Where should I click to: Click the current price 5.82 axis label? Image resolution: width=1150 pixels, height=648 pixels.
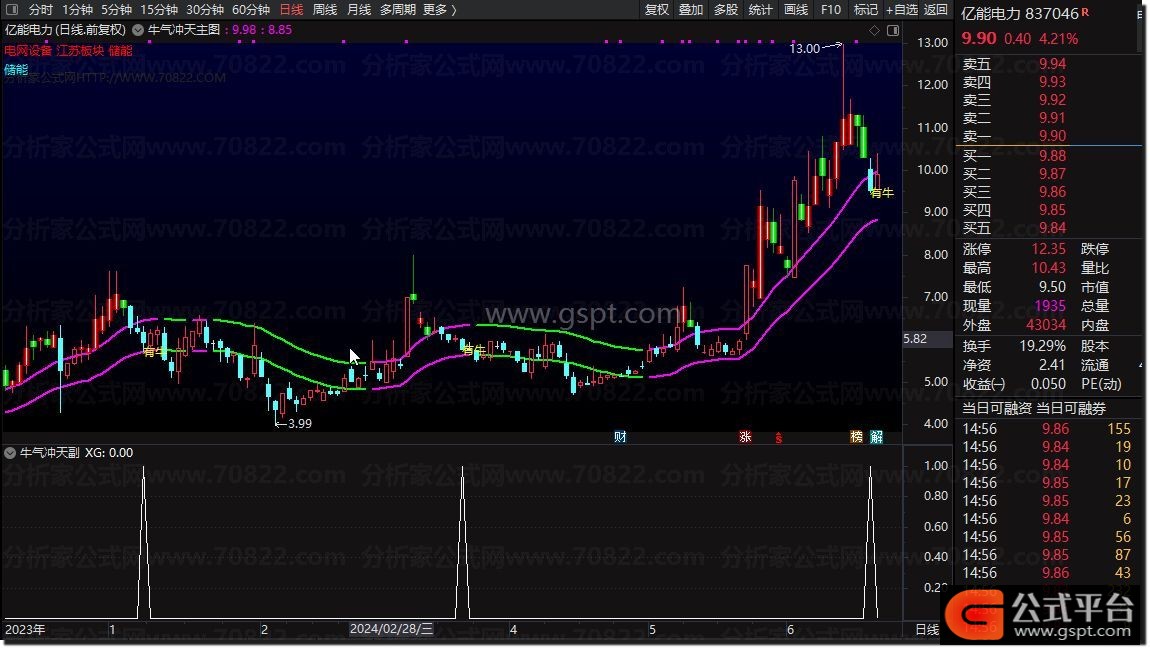click(x=915, y=339)
